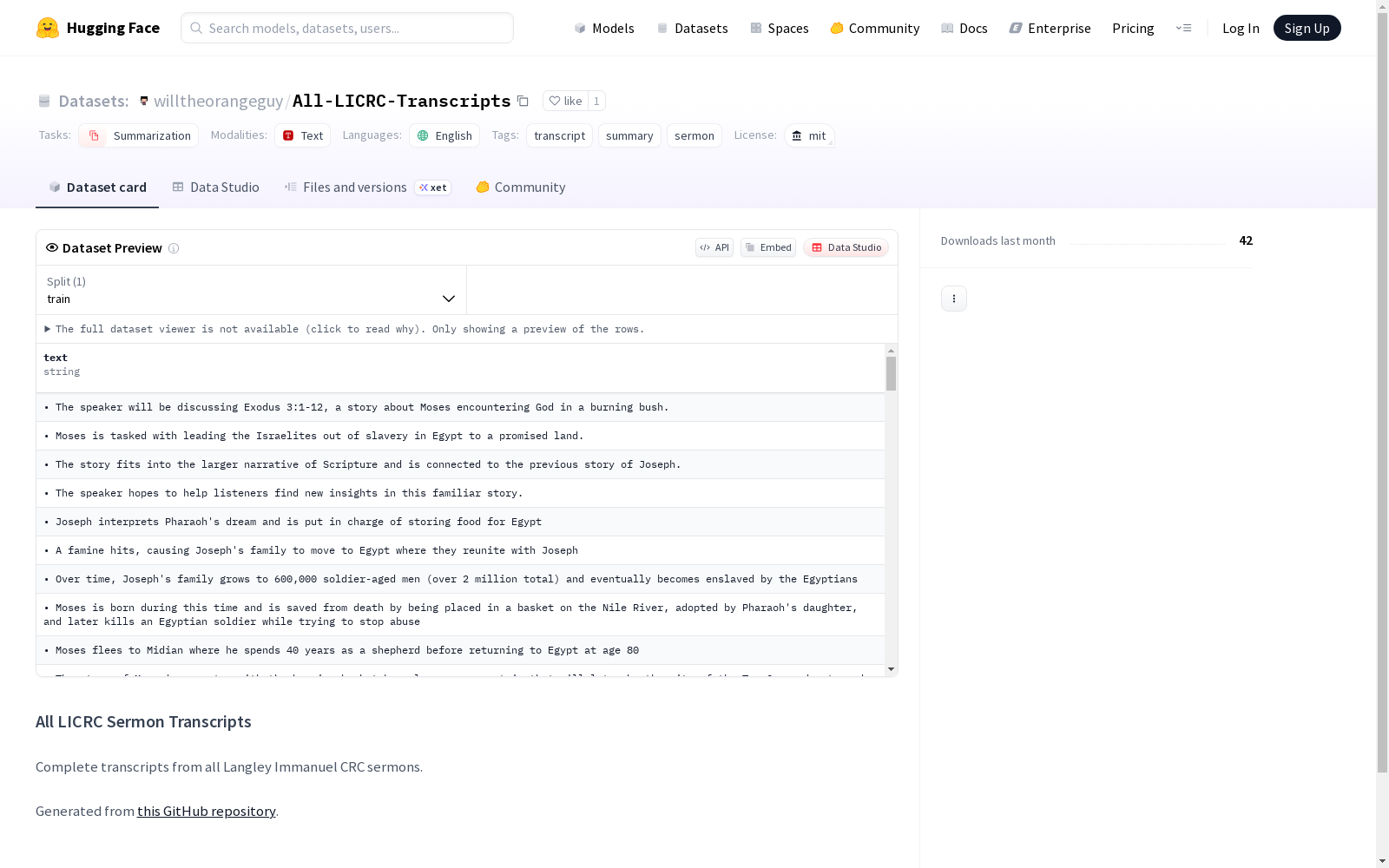This screenshot has width=1389, height=868.
Task: Click the xet badge
Action: coord(432,187)
